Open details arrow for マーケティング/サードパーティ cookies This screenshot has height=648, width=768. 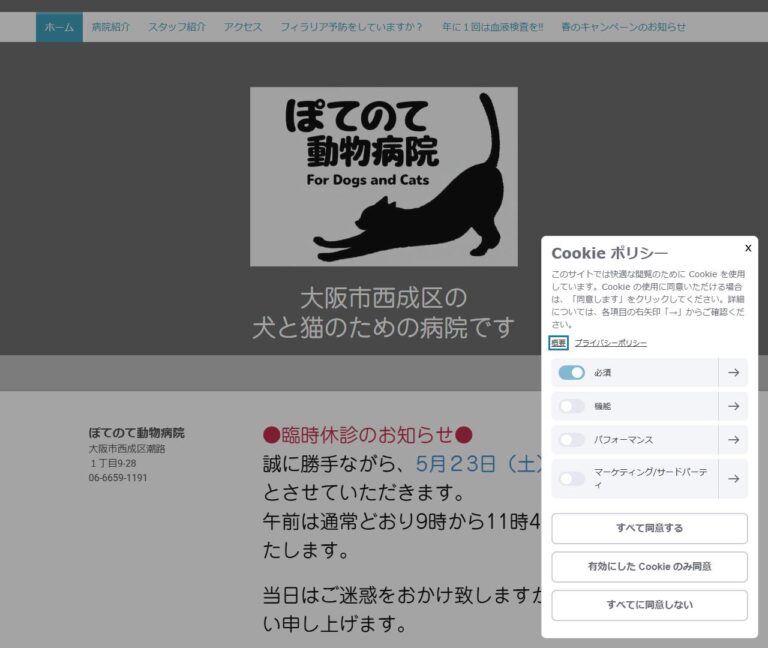click(x=733, y=479)
